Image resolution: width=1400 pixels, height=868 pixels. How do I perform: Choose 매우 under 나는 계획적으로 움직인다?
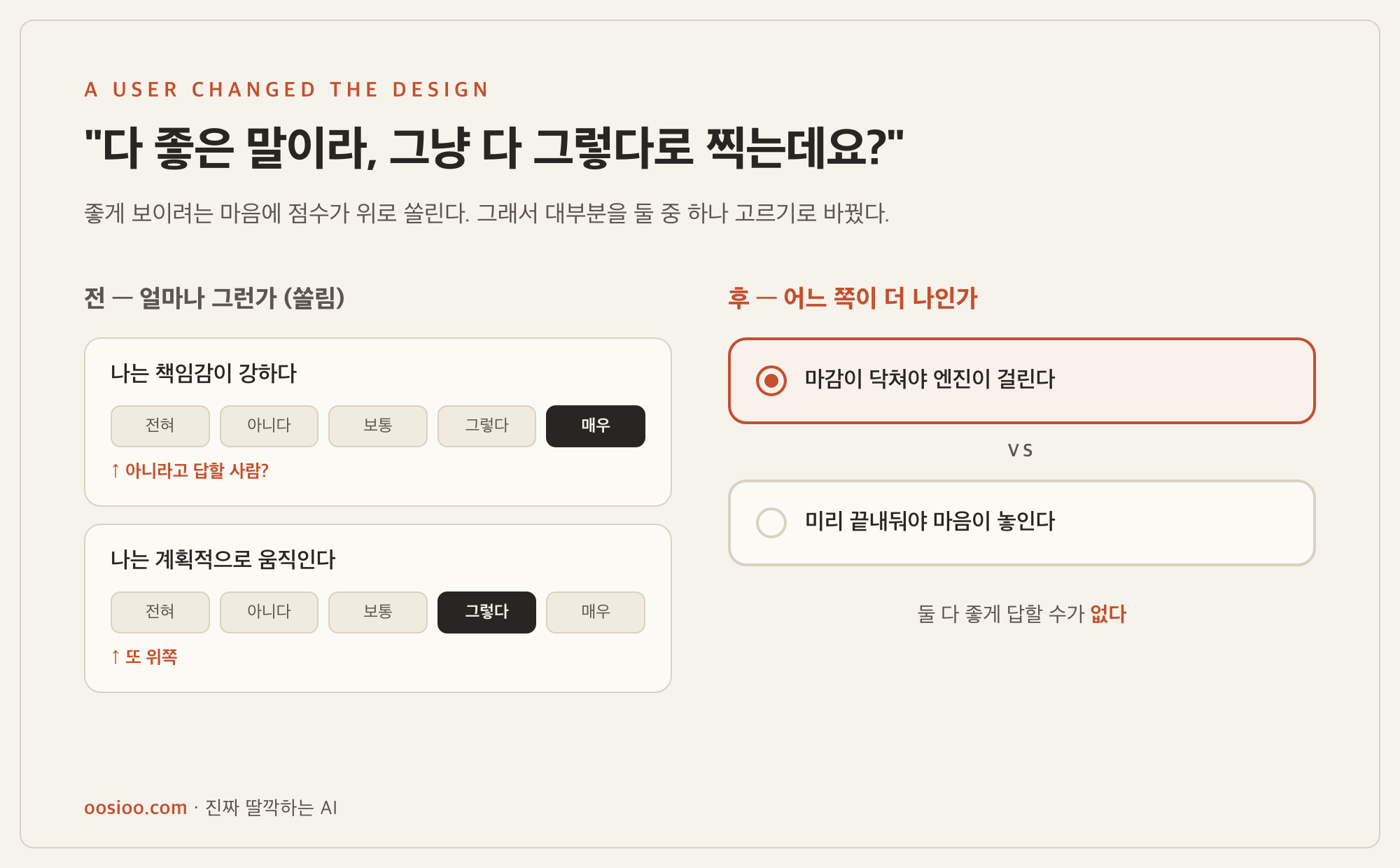click(x=596, y=612)
